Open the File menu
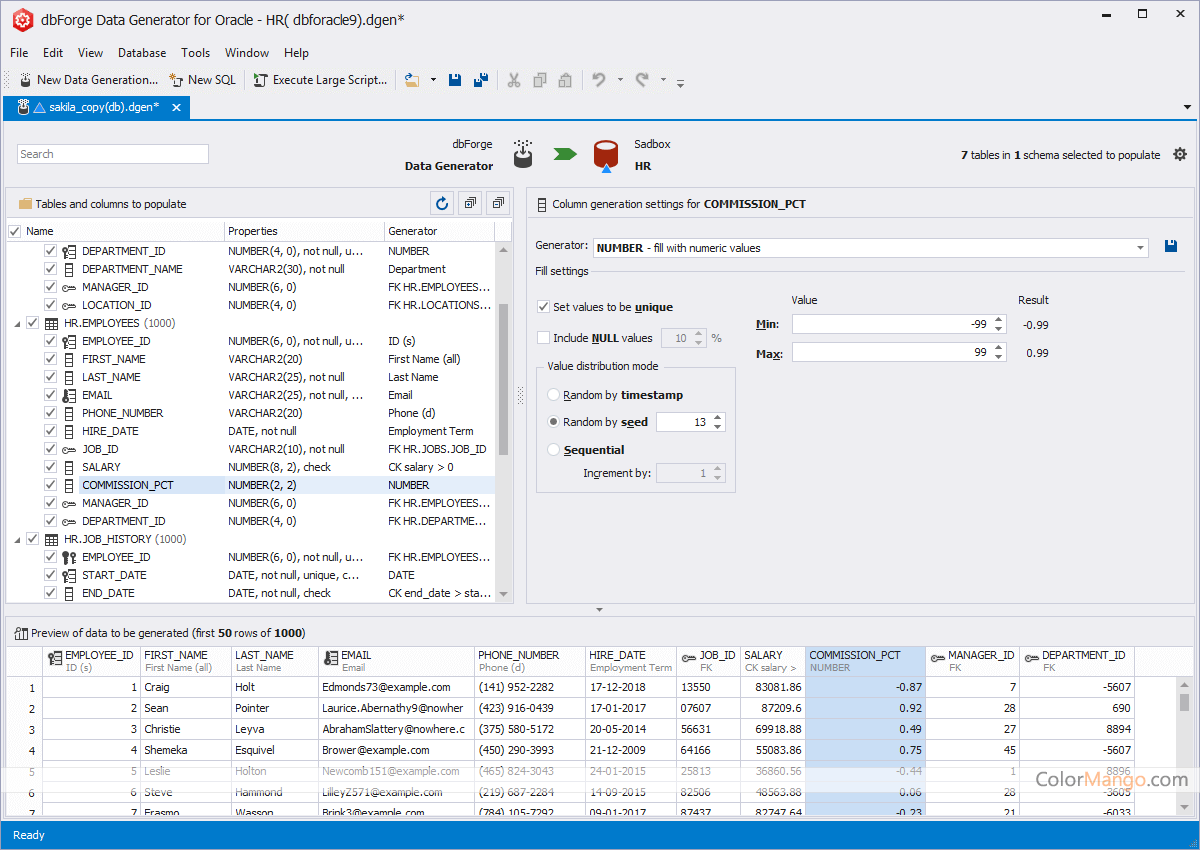Image resolution: width=1200 pixels, height=850 pixels. pyautogui.click(x=19, y=53)
